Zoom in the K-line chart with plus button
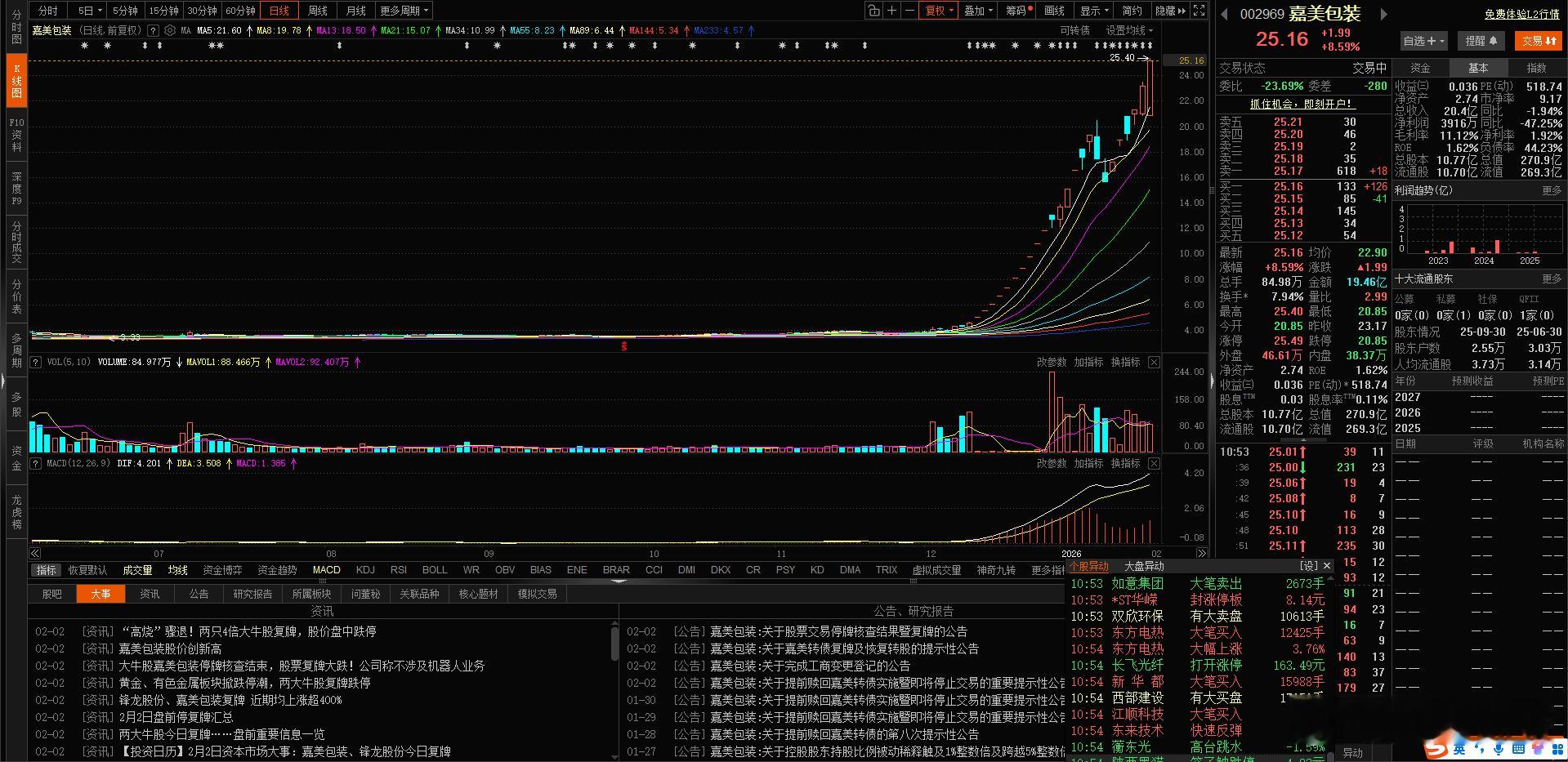The height and width of the screenshot is (762, 1568). [891, 11]
